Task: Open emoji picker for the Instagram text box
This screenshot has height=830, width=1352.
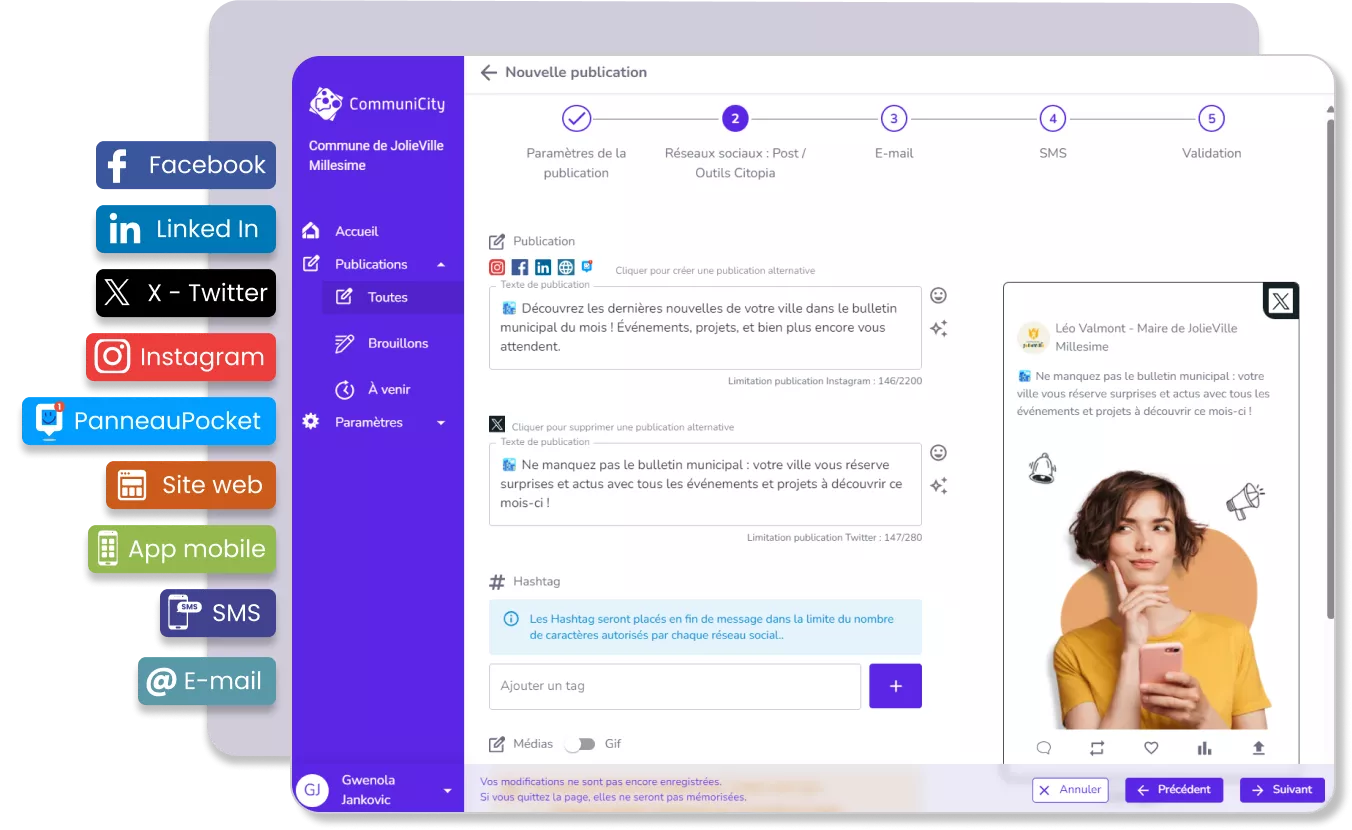Action: point(938,296)
